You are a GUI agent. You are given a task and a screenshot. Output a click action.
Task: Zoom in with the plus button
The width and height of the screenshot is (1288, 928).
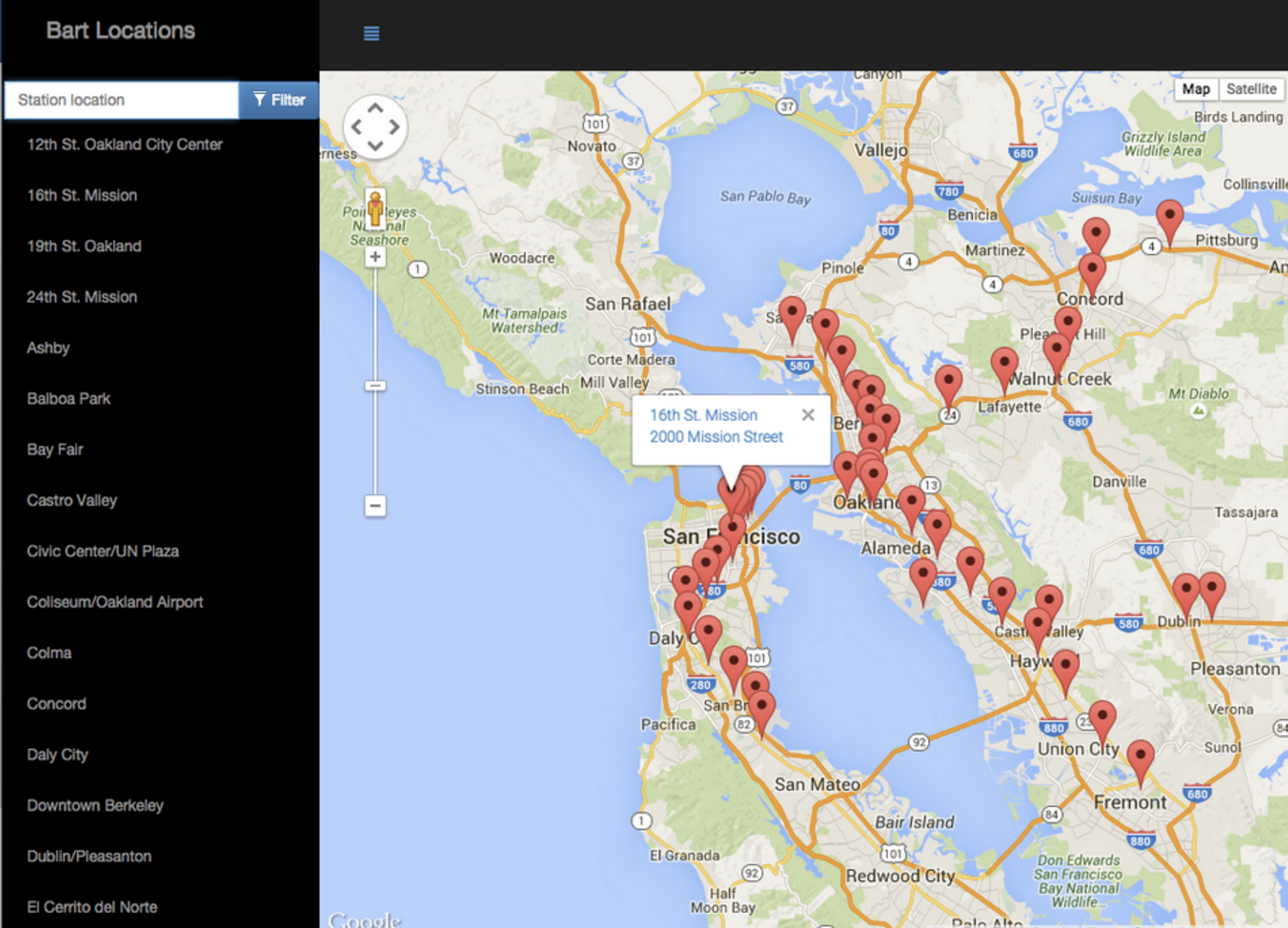tap(375, 257)
